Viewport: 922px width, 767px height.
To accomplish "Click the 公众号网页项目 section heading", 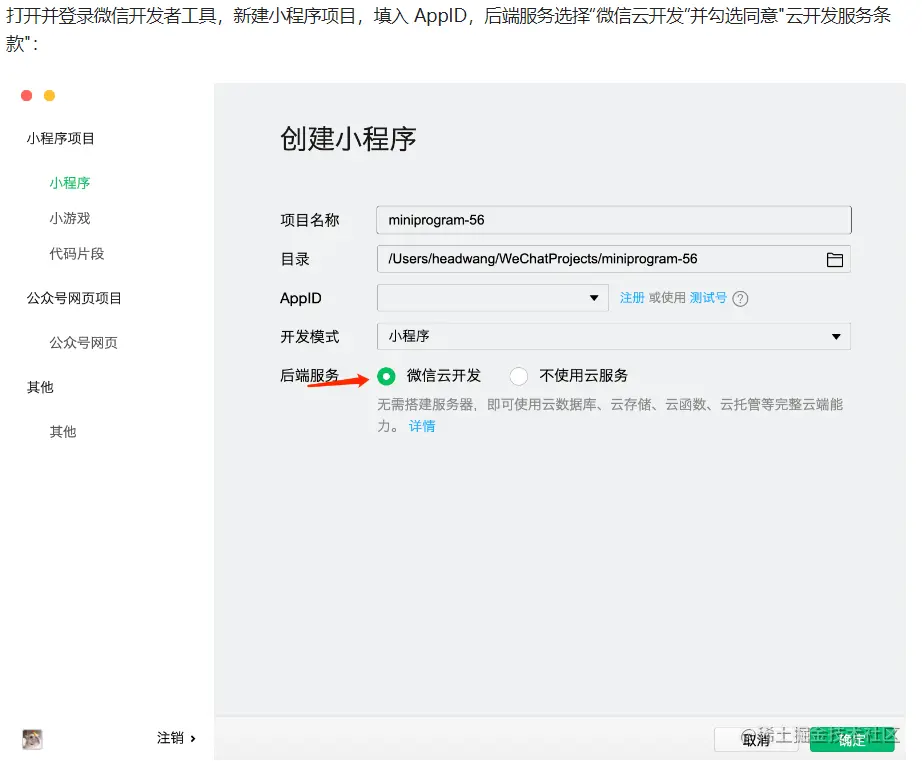I will point(74,298).
